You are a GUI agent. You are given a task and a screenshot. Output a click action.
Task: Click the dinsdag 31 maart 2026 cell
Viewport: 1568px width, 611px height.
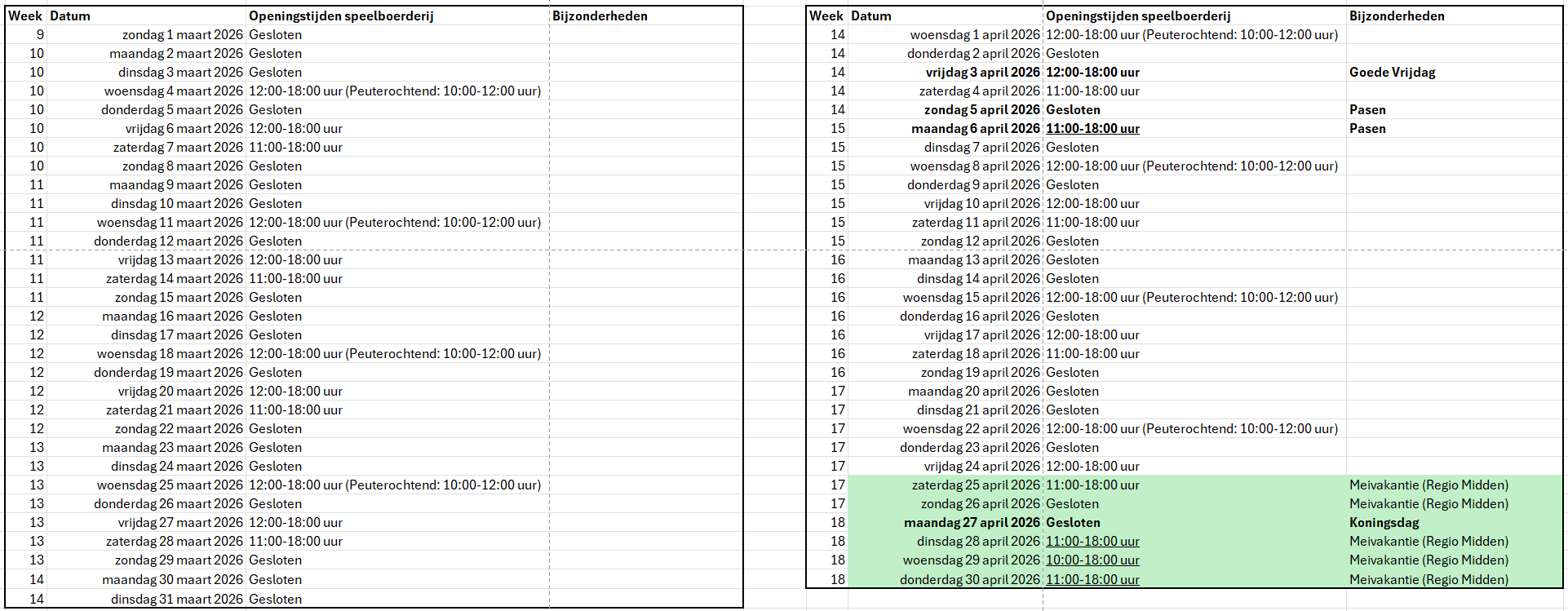coord(176,600)
